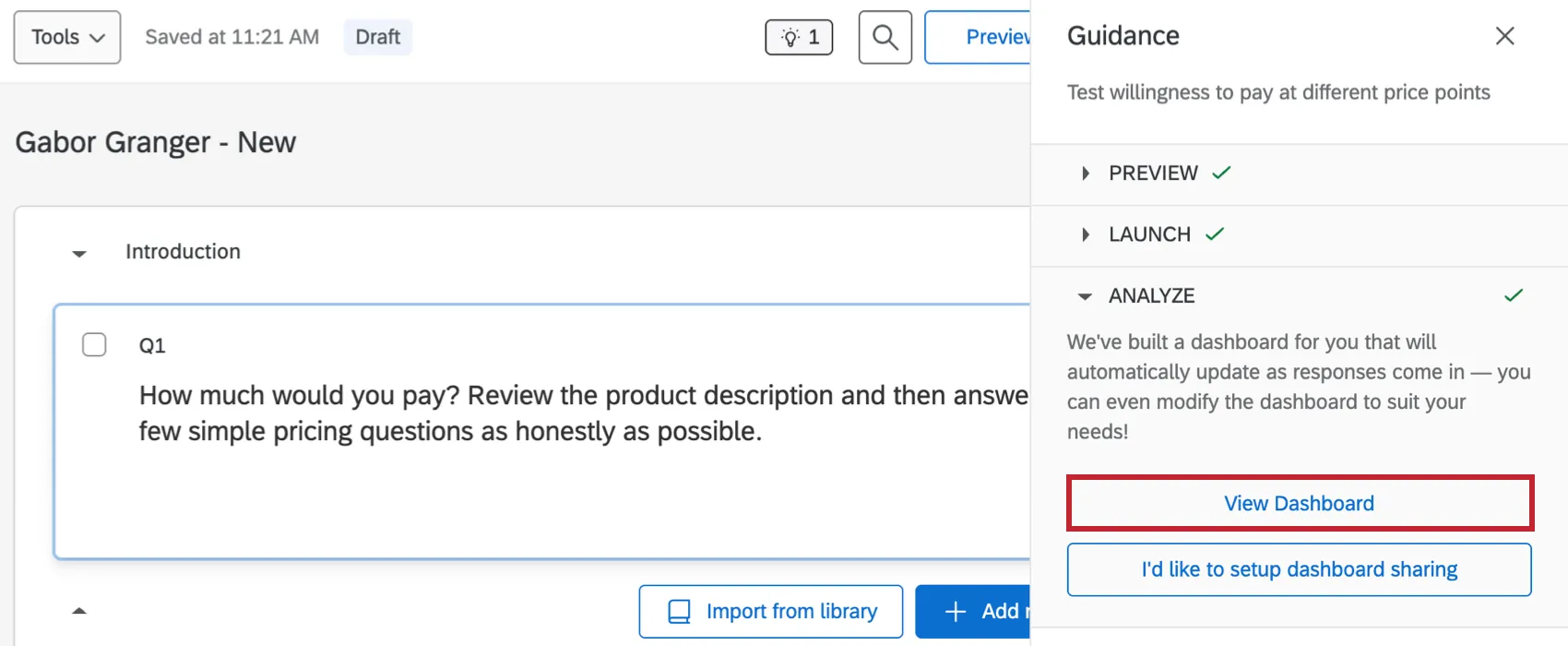This screenshot has width=1568, height=646.
Task: Click the lightbulb suggestions counter button
Action: 799,37
